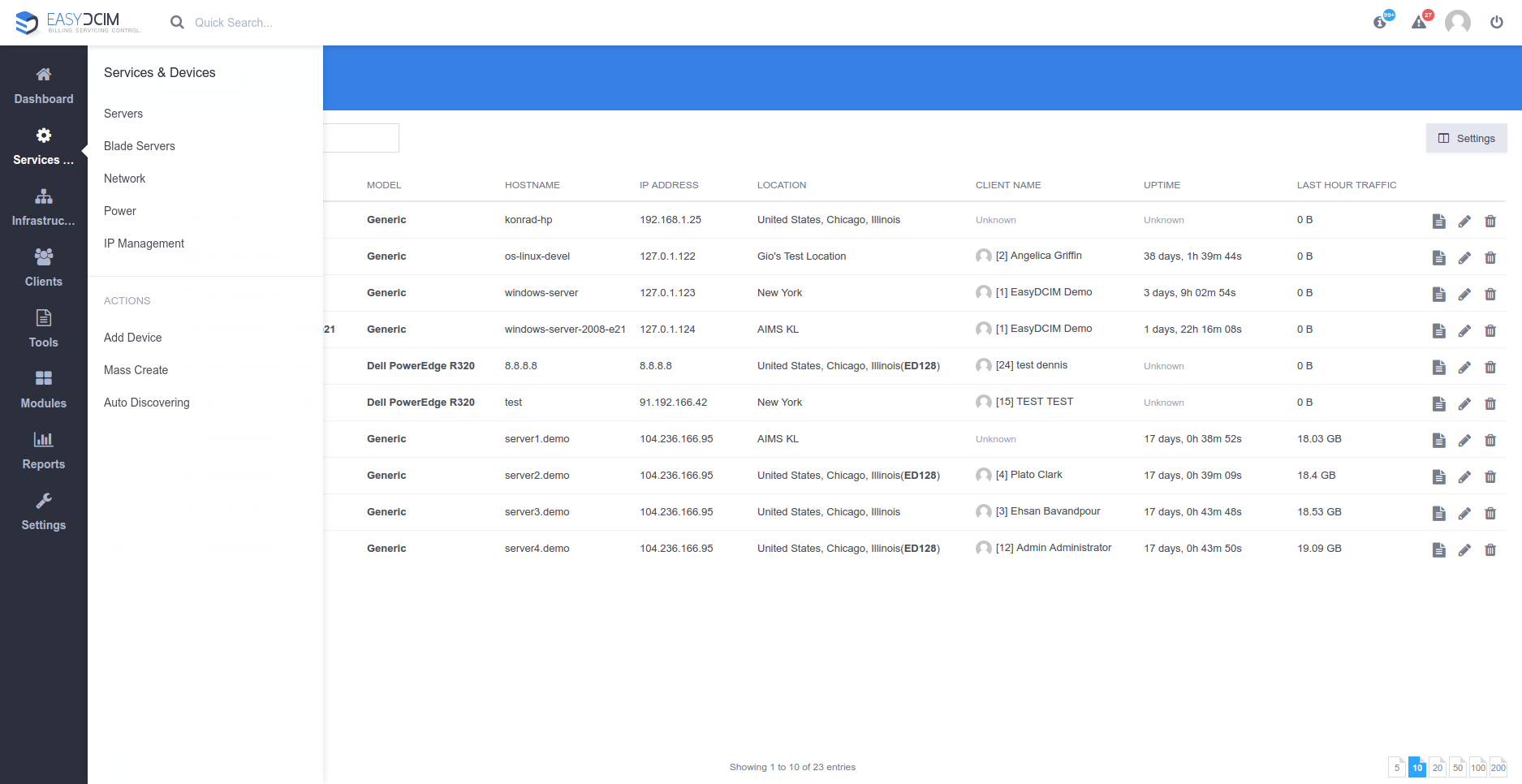1522x784 pixels.
Task: Open Blade Servers menu item
Action: click(140, 146)
